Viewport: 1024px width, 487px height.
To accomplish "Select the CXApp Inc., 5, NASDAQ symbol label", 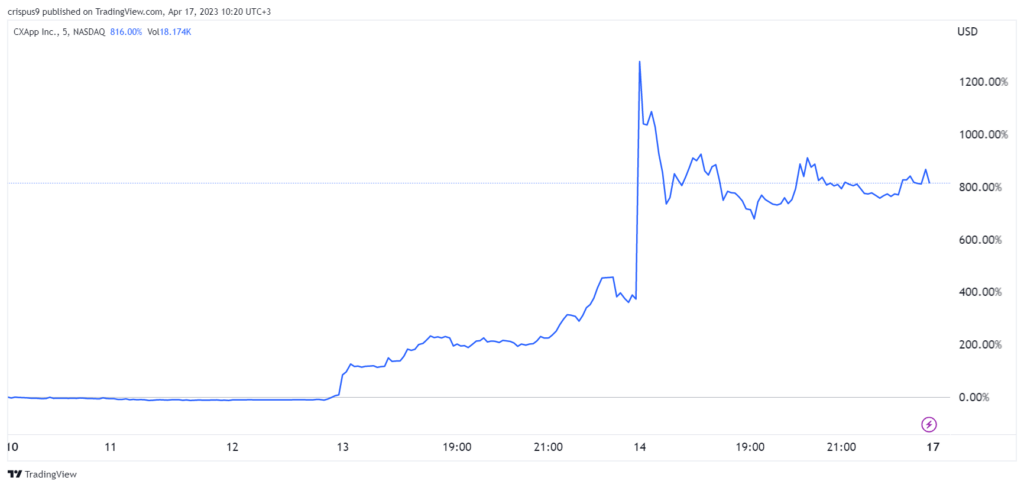I will 59,31.
